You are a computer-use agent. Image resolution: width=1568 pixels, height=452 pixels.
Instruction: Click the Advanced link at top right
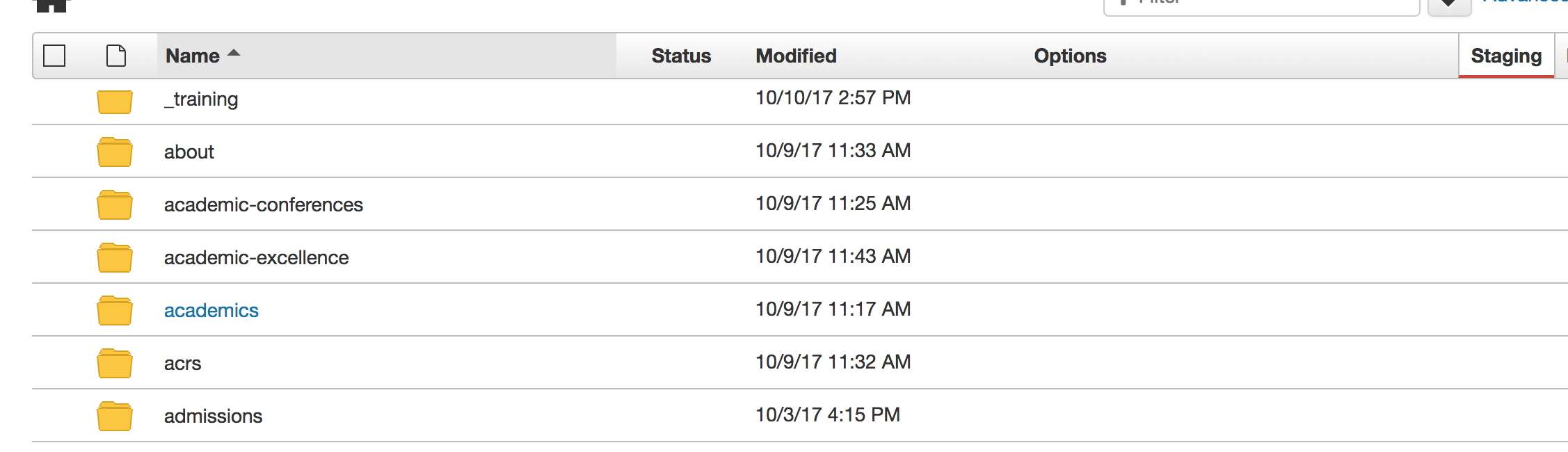1537,3
